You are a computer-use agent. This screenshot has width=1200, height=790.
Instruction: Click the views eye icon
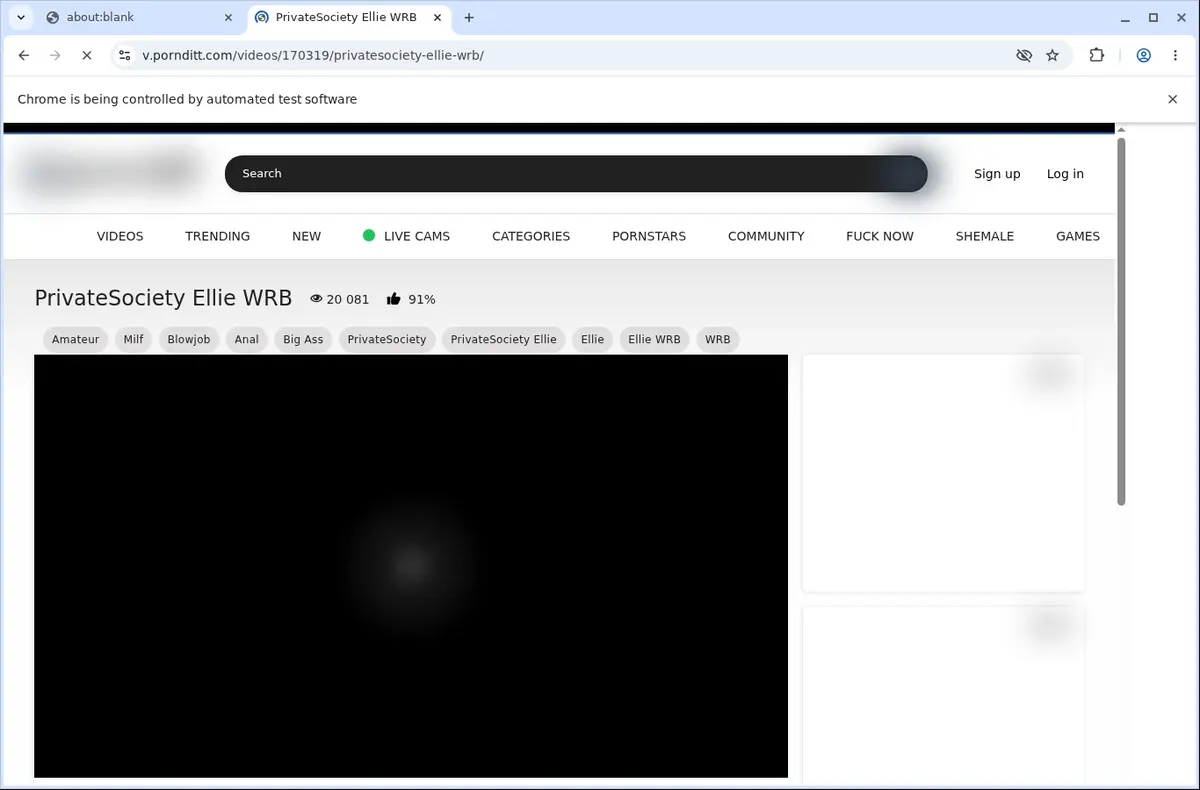click(x=317, y=299)
